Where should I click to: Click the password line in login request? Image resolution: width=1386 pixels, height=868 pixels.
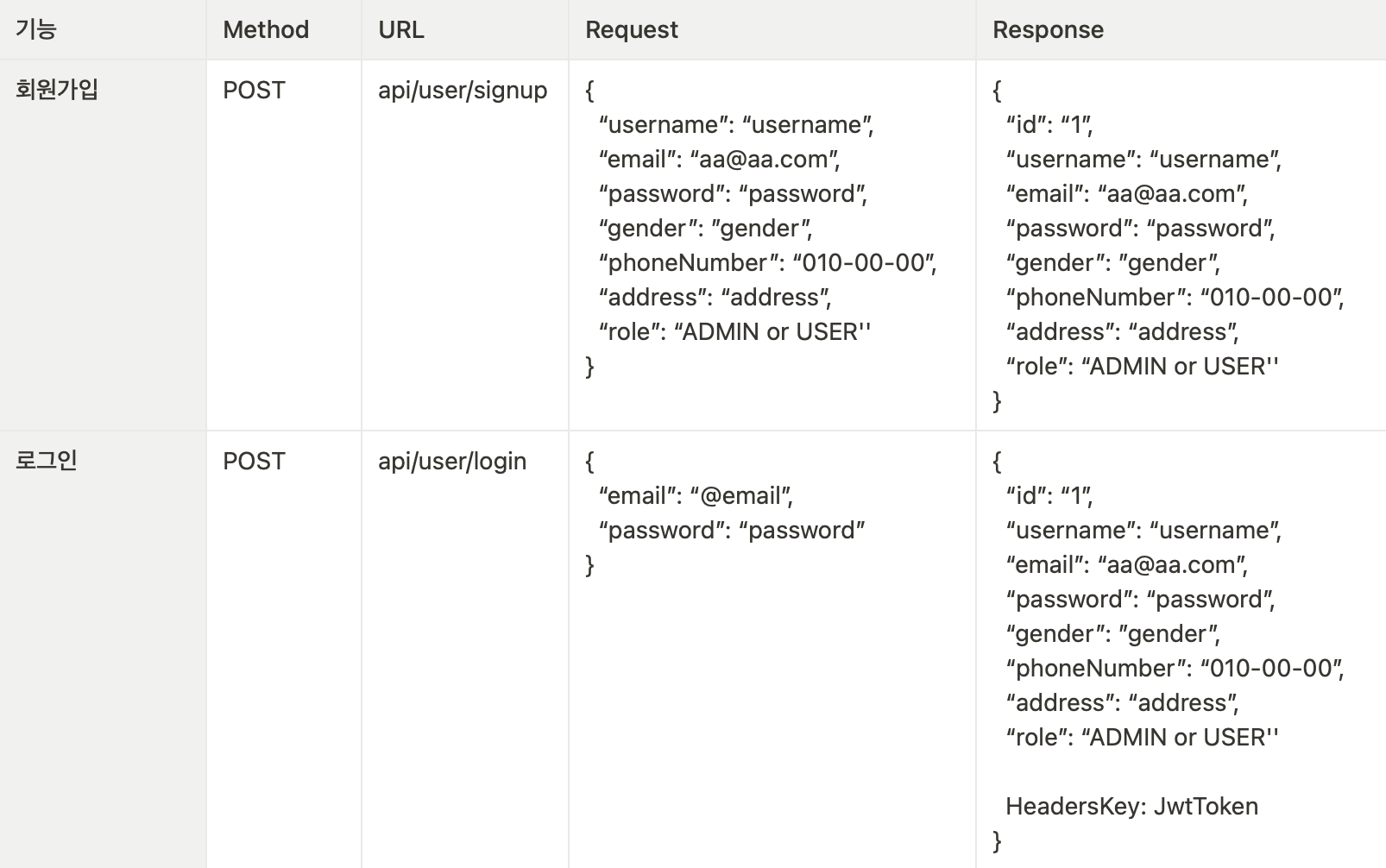tap(732, 530)
